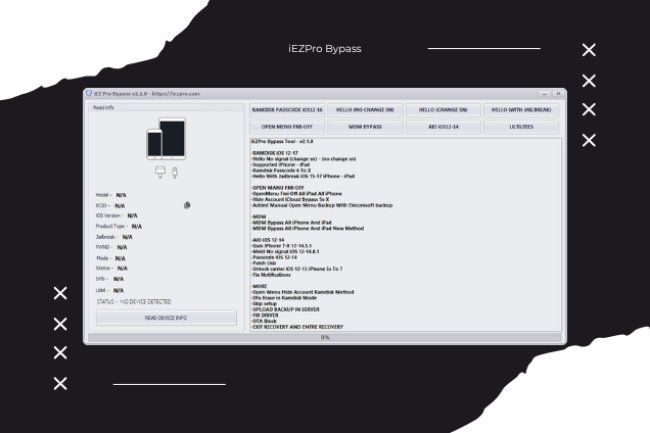Click the iOS Version N/A value

click(132, 216)
